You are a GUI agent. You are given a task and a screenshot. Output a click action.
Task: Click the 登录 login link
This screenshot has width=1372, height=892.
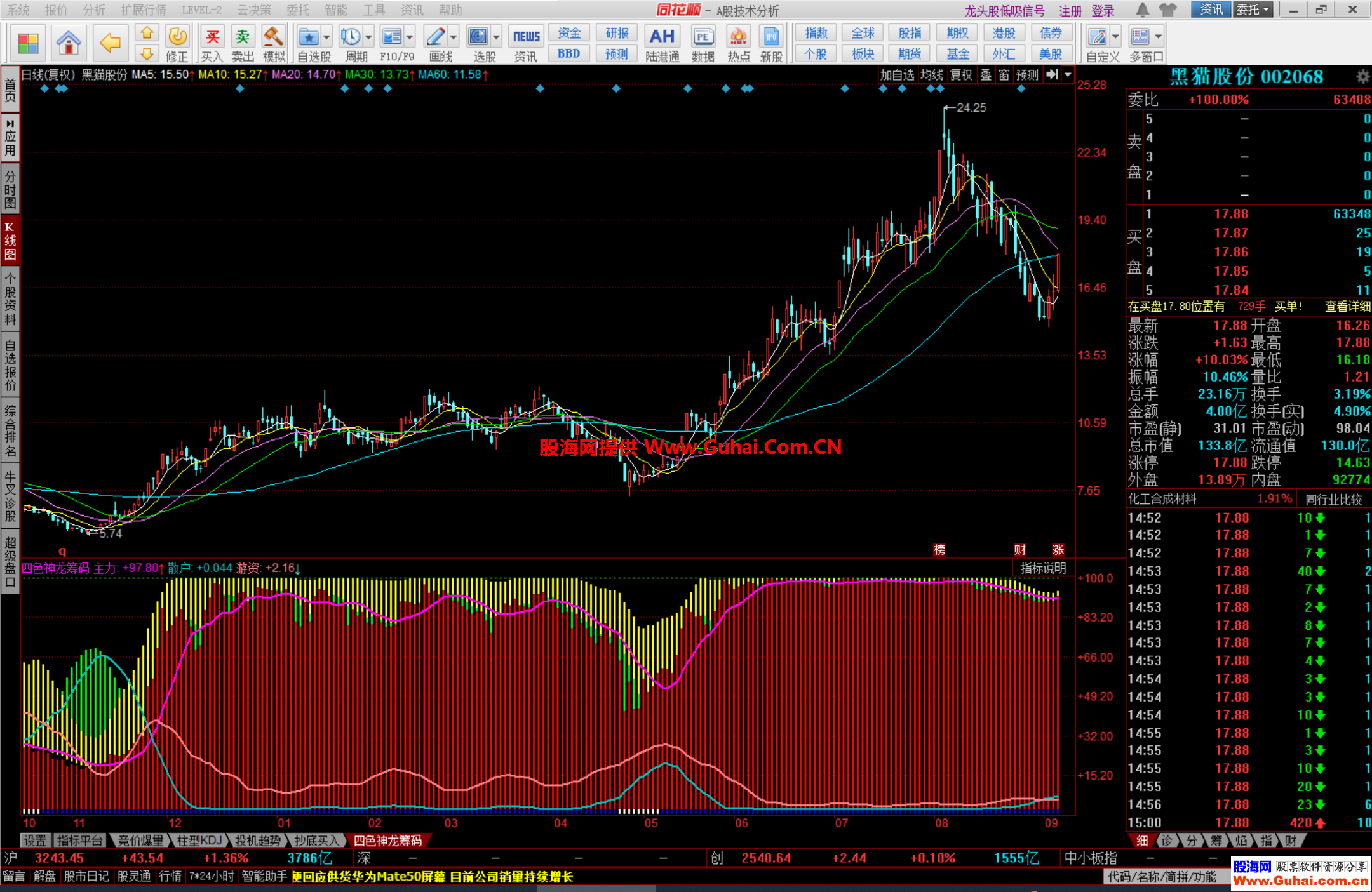point(1103,10)
